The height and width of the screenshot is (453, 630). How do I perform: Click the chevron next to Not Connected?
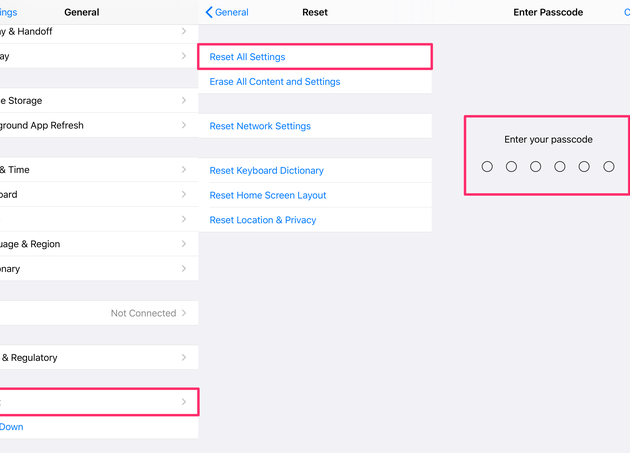pyautogui.click(x=184, y=313)
